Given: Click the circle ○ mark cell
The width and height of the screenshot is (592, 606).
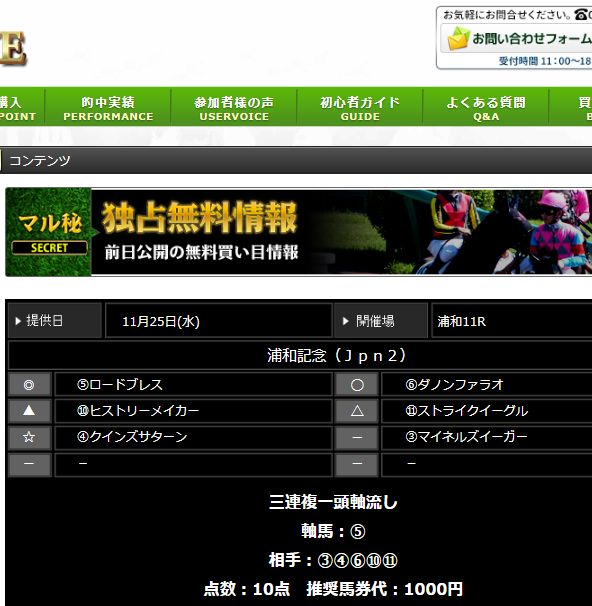Looking at the screenshot, I should [x=357, y=385].
